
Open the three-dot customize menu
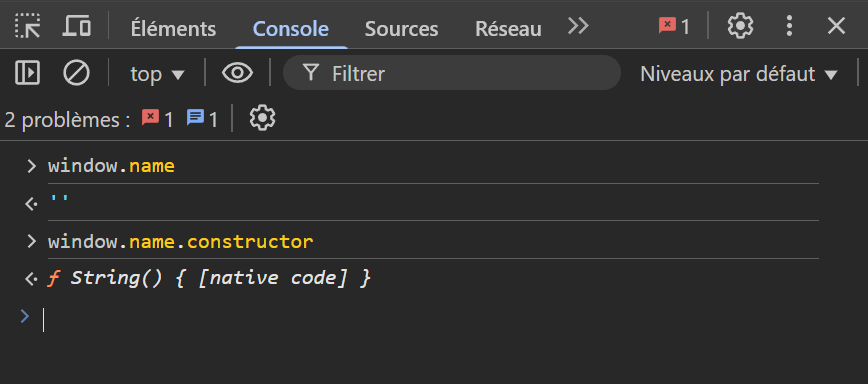tap(789, 26)
